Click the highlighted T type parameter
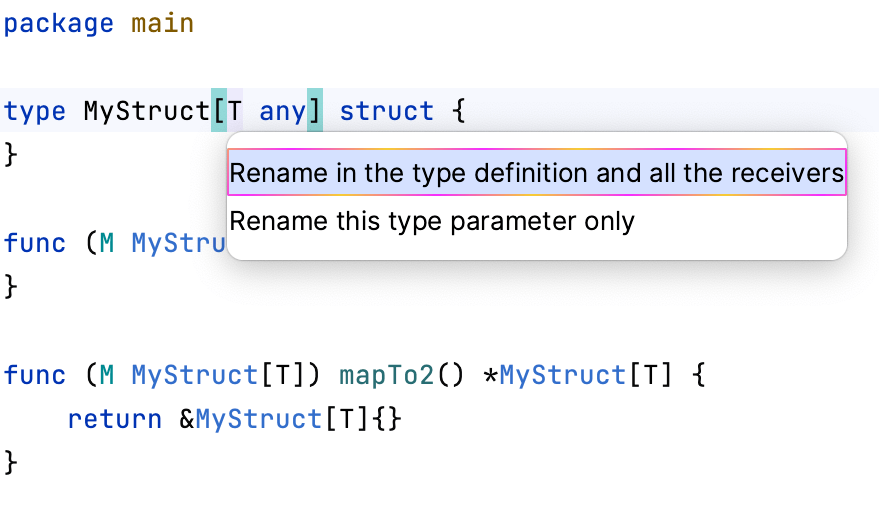The height and width of the screenshot is (526, 879). (x=235, y=111)
